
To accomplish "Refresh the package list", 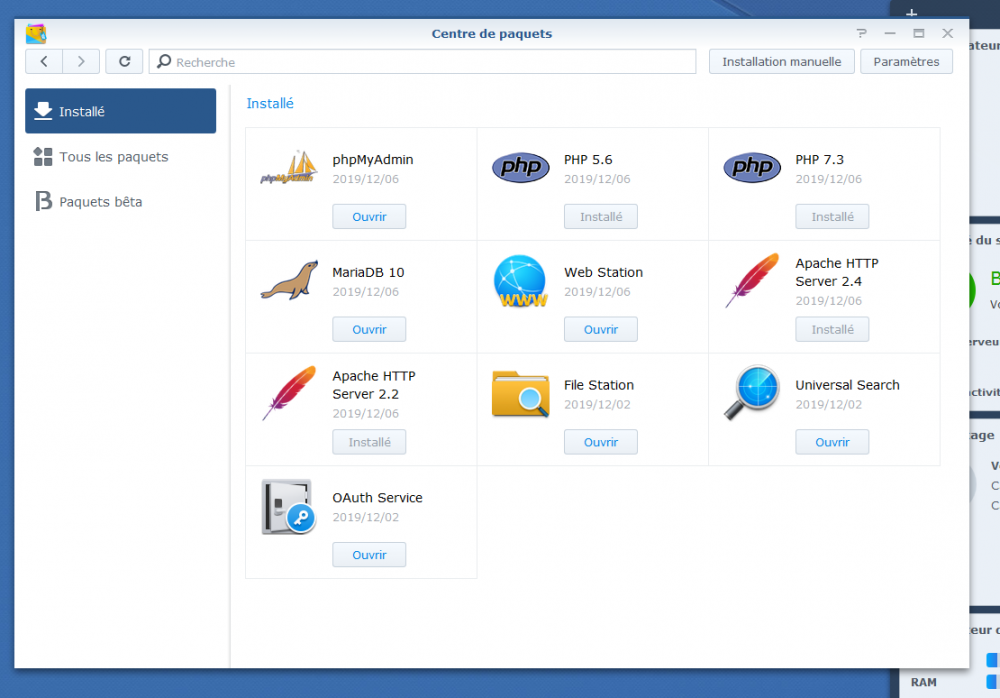I will (124, 61).
